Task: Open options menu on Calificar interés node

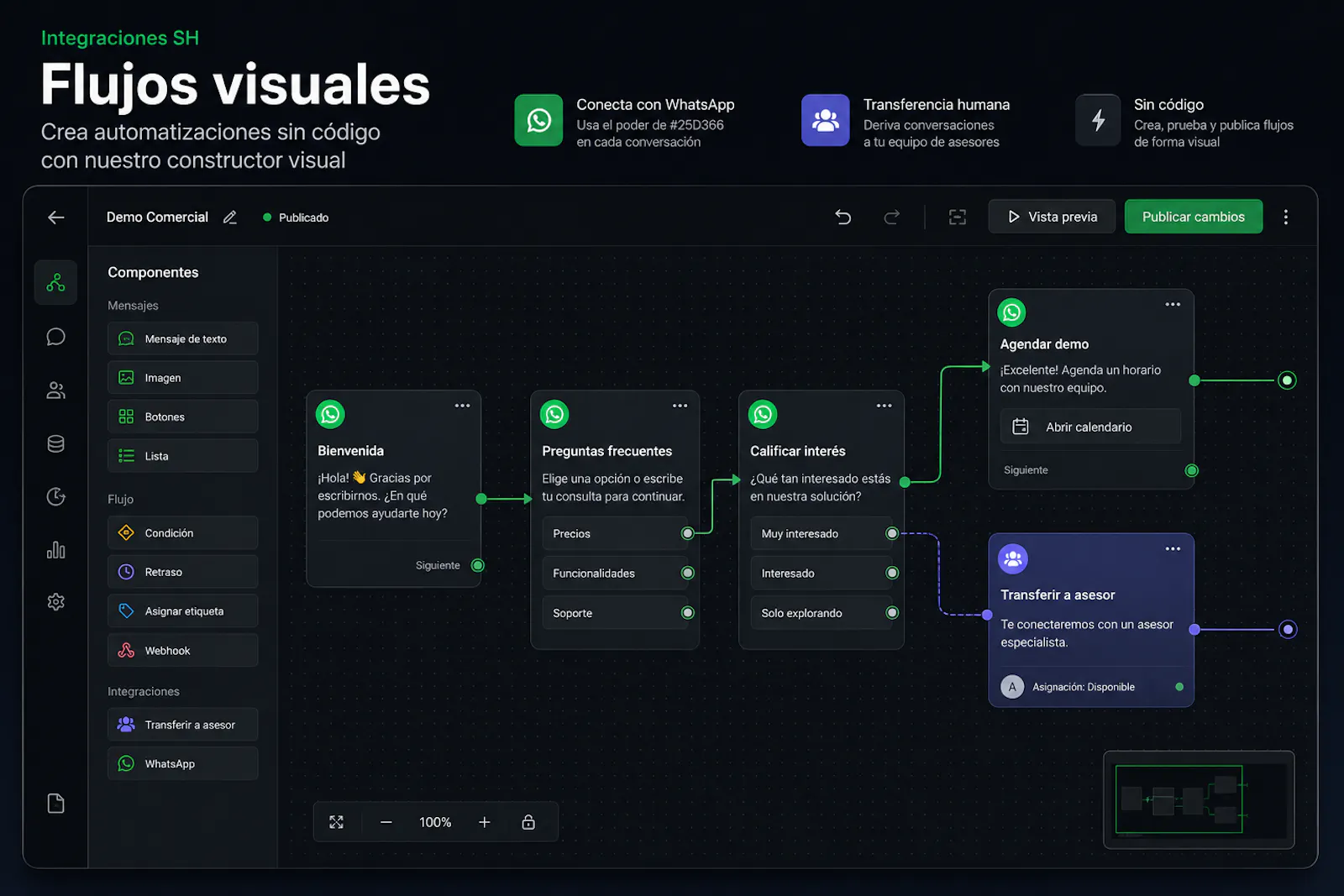Action: [885, 406]
